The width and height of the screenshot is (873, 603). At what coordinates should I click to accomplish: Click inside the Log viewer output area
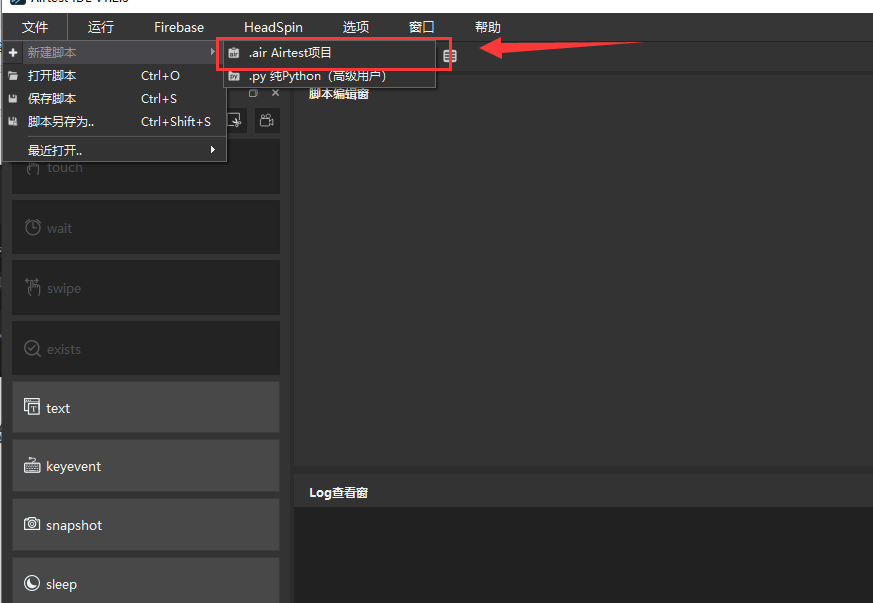coord(583,555)
